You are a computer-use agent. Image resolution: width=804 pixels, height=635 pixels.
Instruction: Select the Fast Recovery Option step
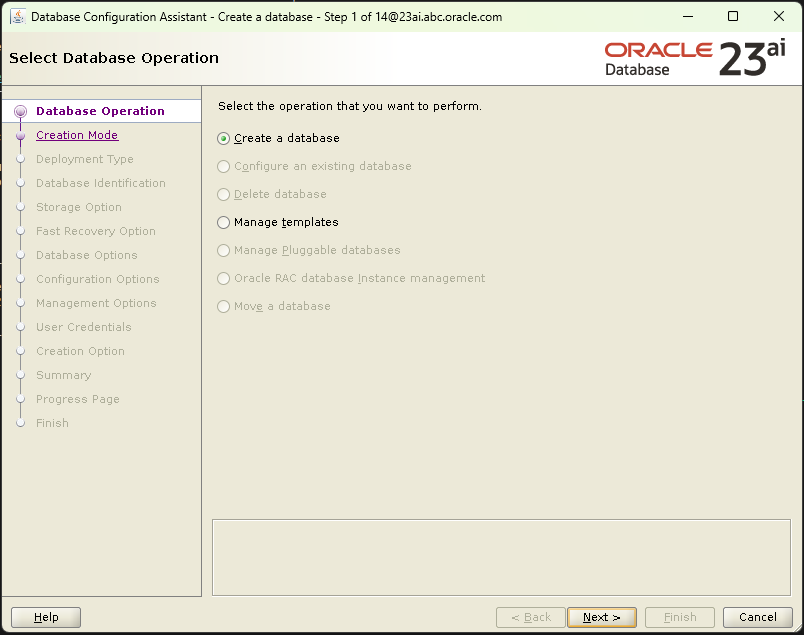tap(93, 231)
